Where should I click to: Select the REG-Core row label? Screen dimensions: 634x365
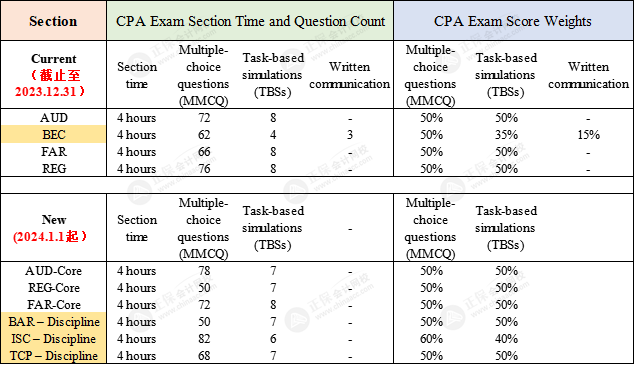[53, 287]
